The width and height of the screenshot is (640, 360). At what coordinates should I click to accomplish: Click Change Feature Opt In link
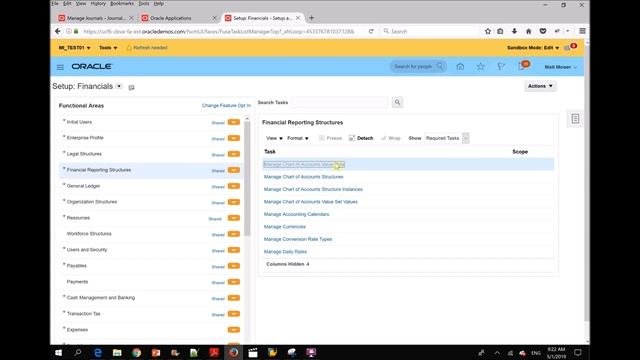click(x=226, y=106)
